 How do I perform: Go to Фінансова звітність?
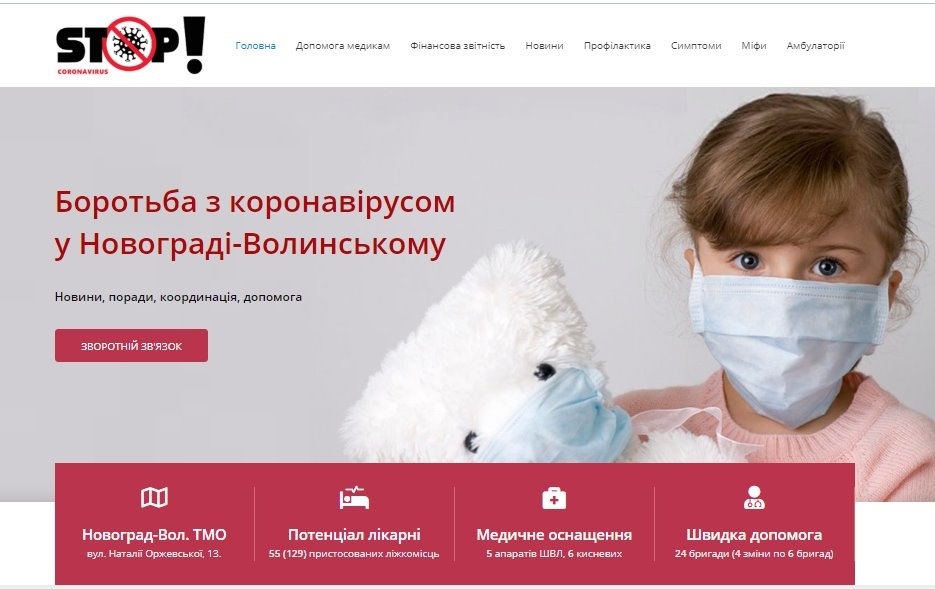coord(457,45)
